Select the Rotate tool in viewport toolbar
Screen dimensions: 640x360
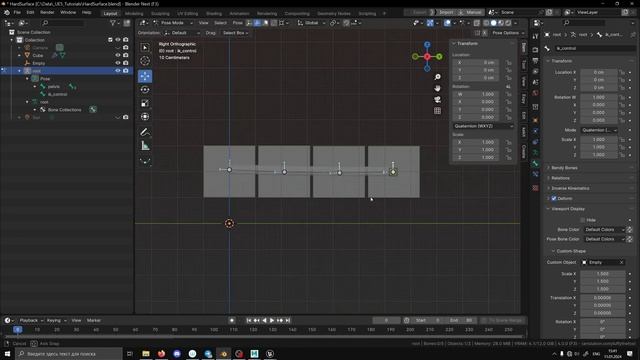(x=145, y=89)
